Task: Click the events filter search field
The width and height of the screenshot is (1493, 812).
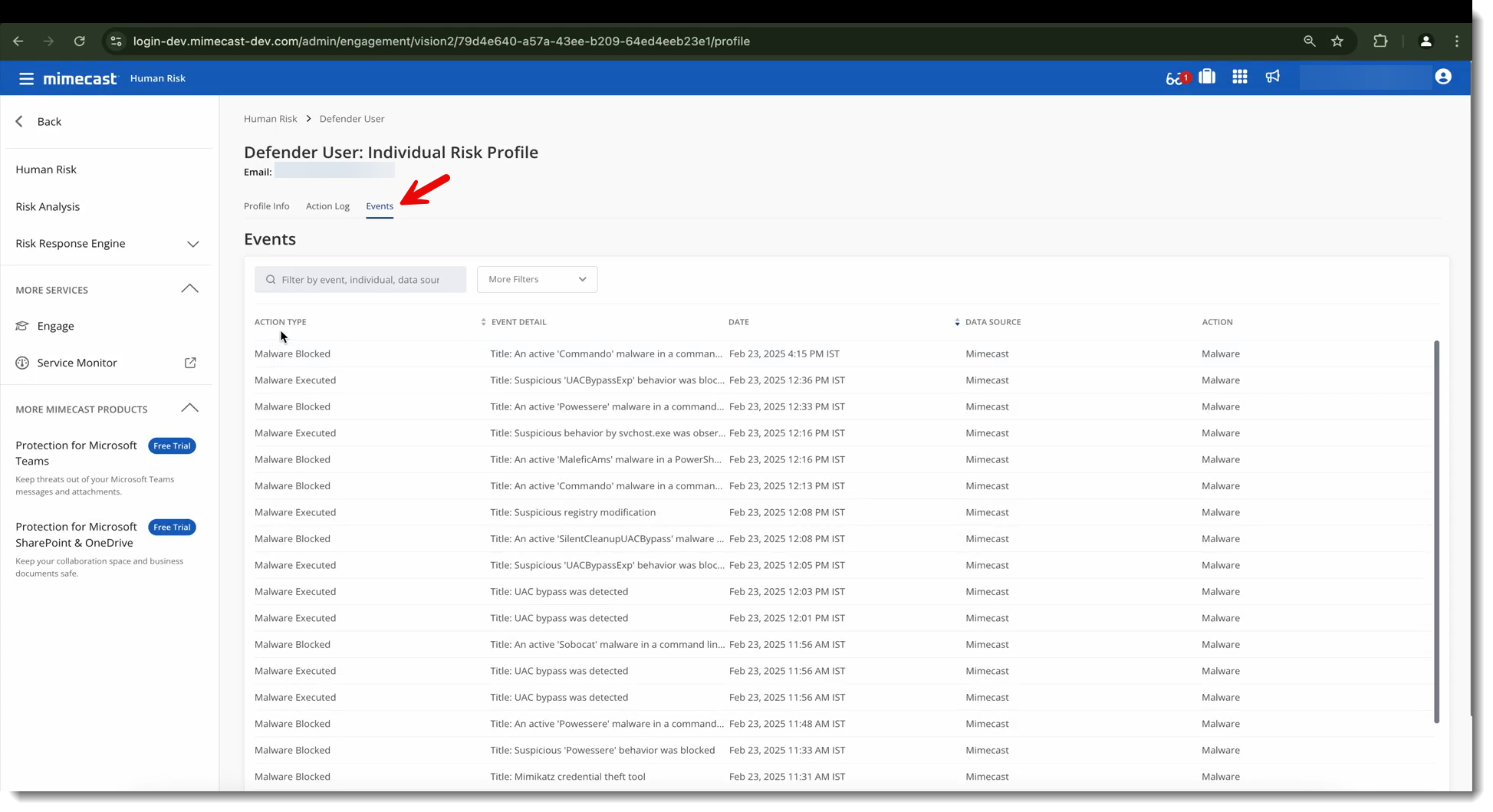Action: pyautogui.click(x=360, y=280)
